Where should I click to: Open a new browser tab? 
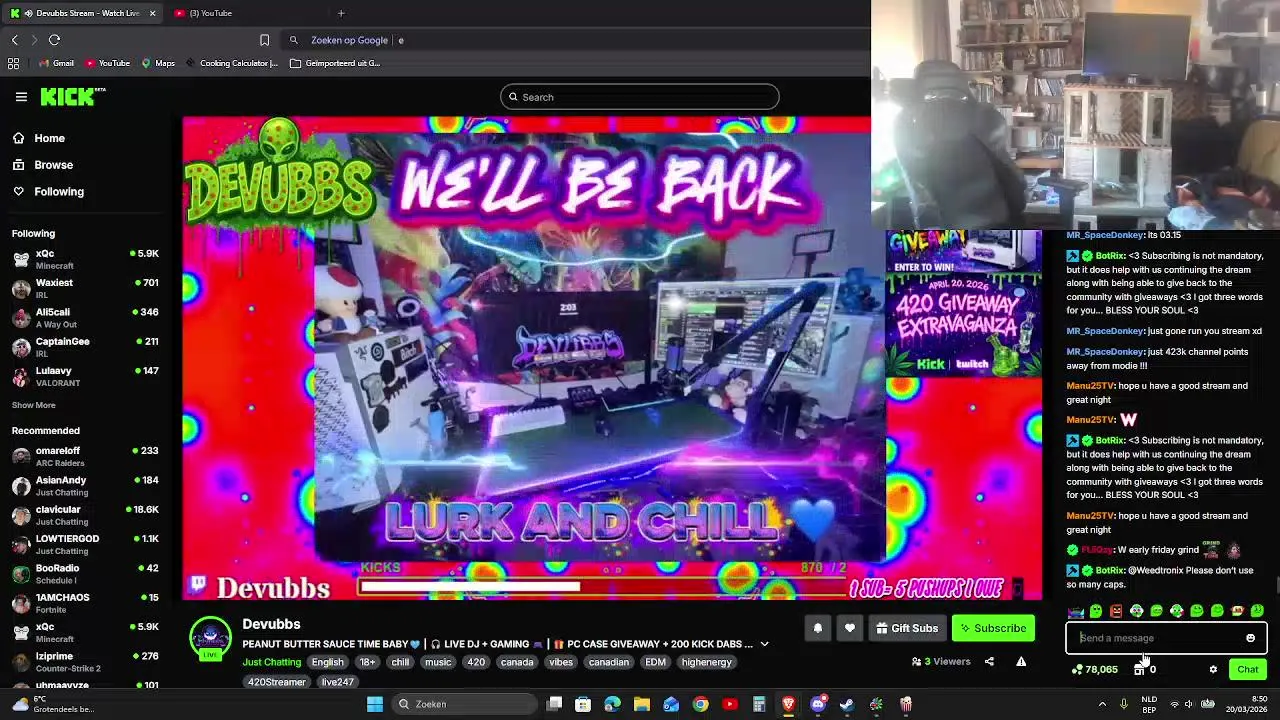pos(341,13)
